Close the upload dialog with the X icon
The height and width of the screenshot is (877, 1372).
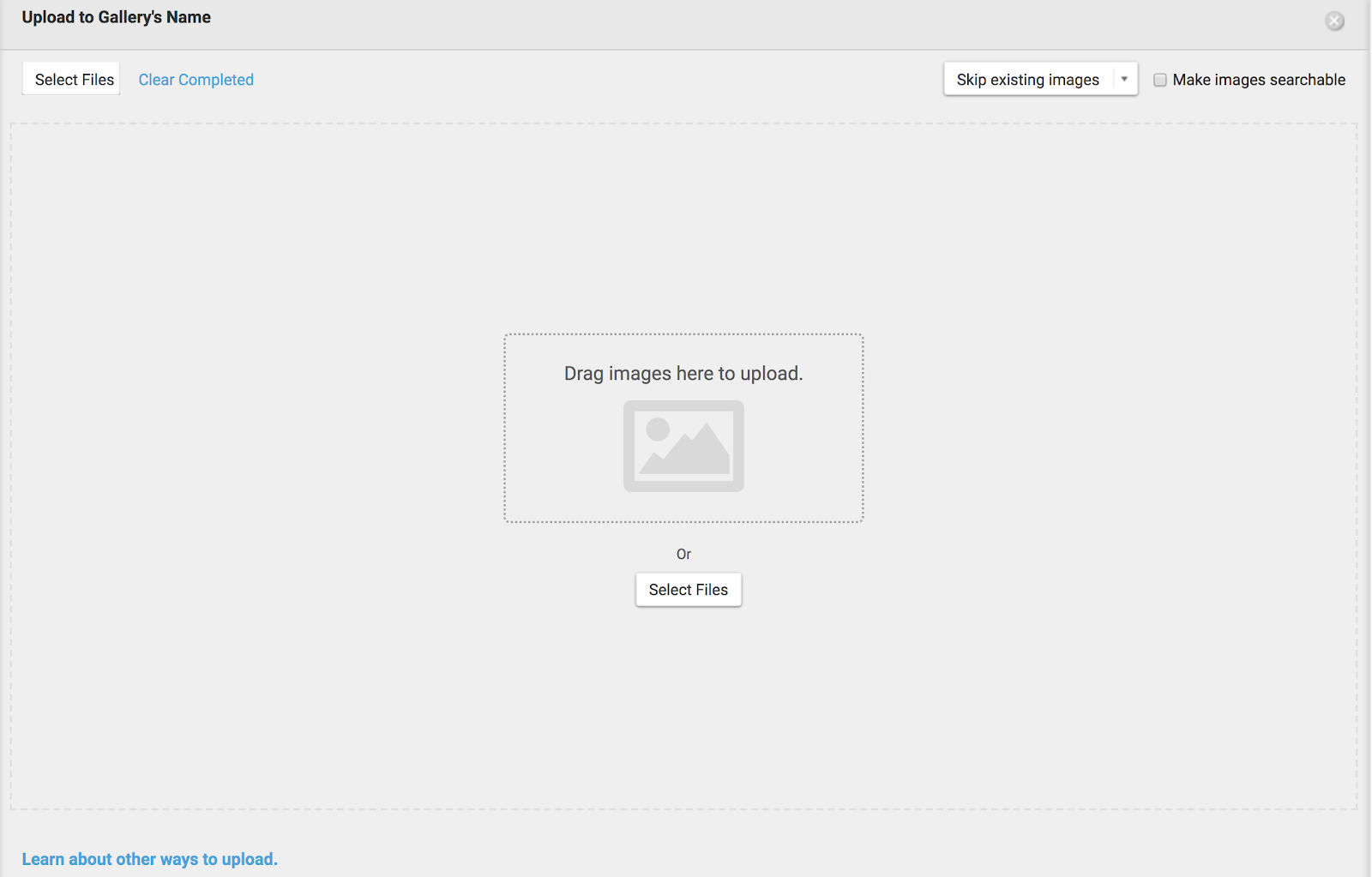tap(1334, 21)
